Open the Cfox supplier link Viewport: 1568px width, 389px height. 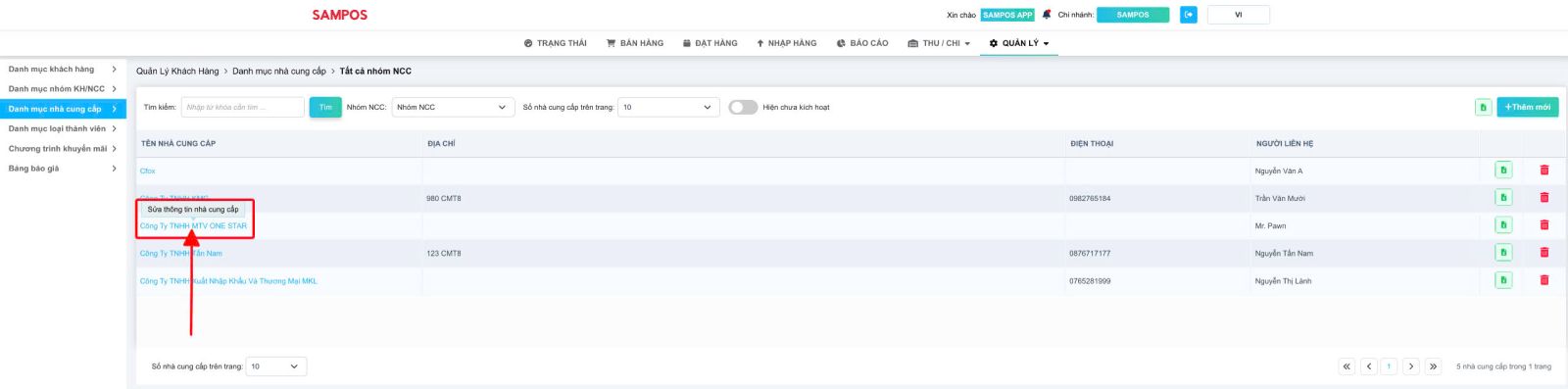coord(148,171)
